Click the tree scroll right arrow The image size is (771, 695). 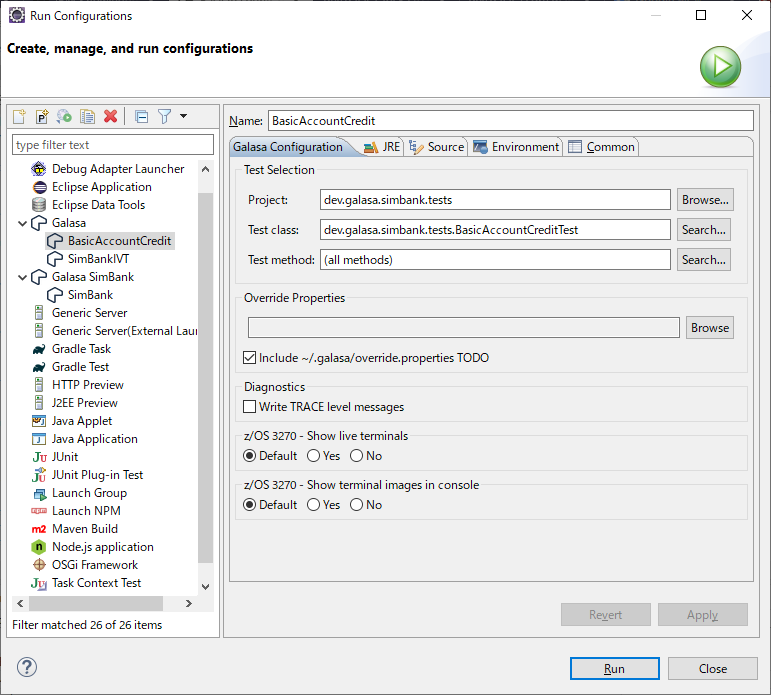pos(189,604)
